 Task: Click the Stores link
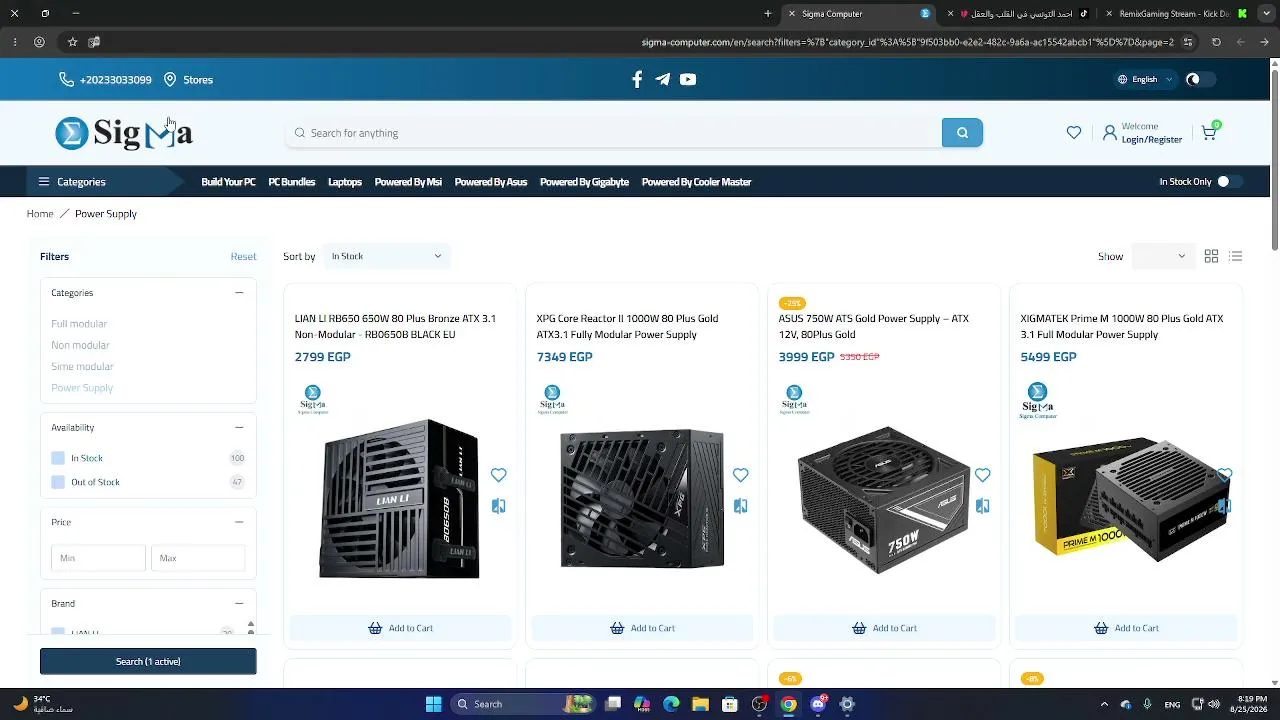coord(198,80)
